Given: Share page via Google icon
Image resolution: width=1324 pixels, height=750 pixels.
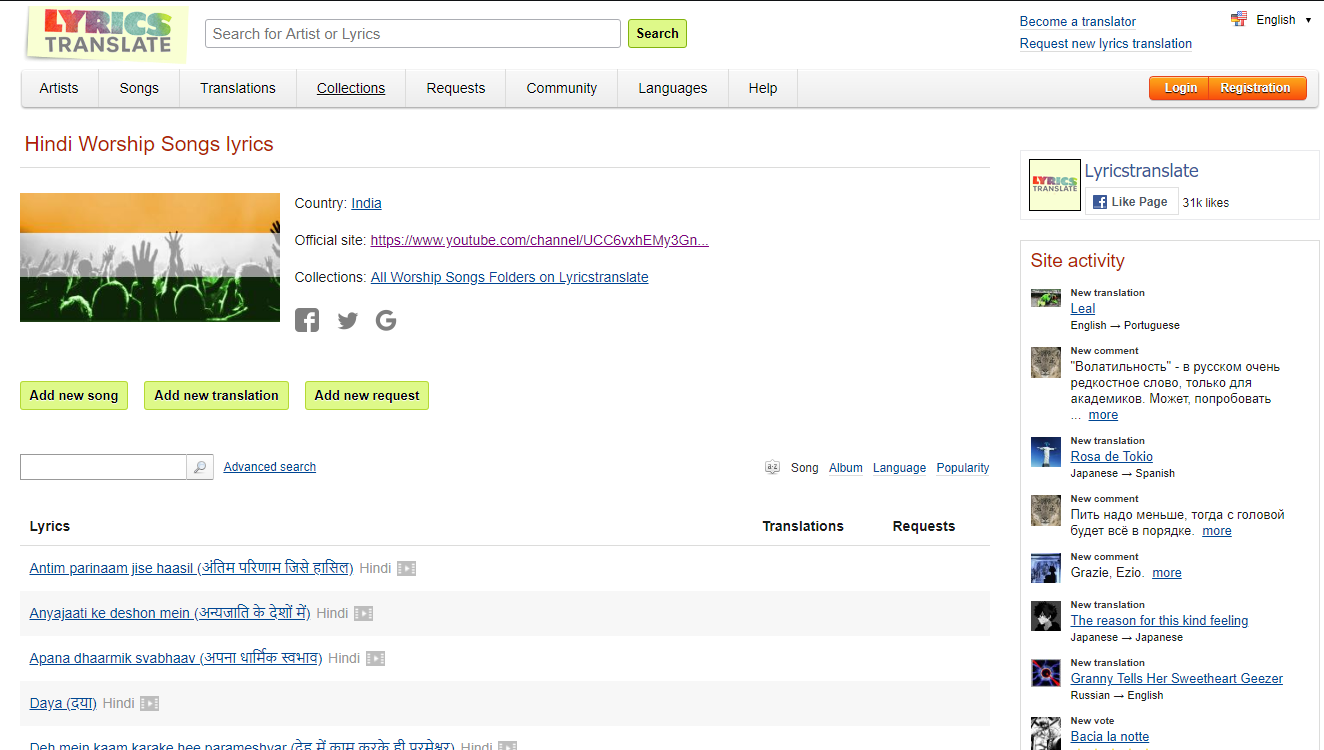Looking at the screenshot, I should tap(386, 321).
